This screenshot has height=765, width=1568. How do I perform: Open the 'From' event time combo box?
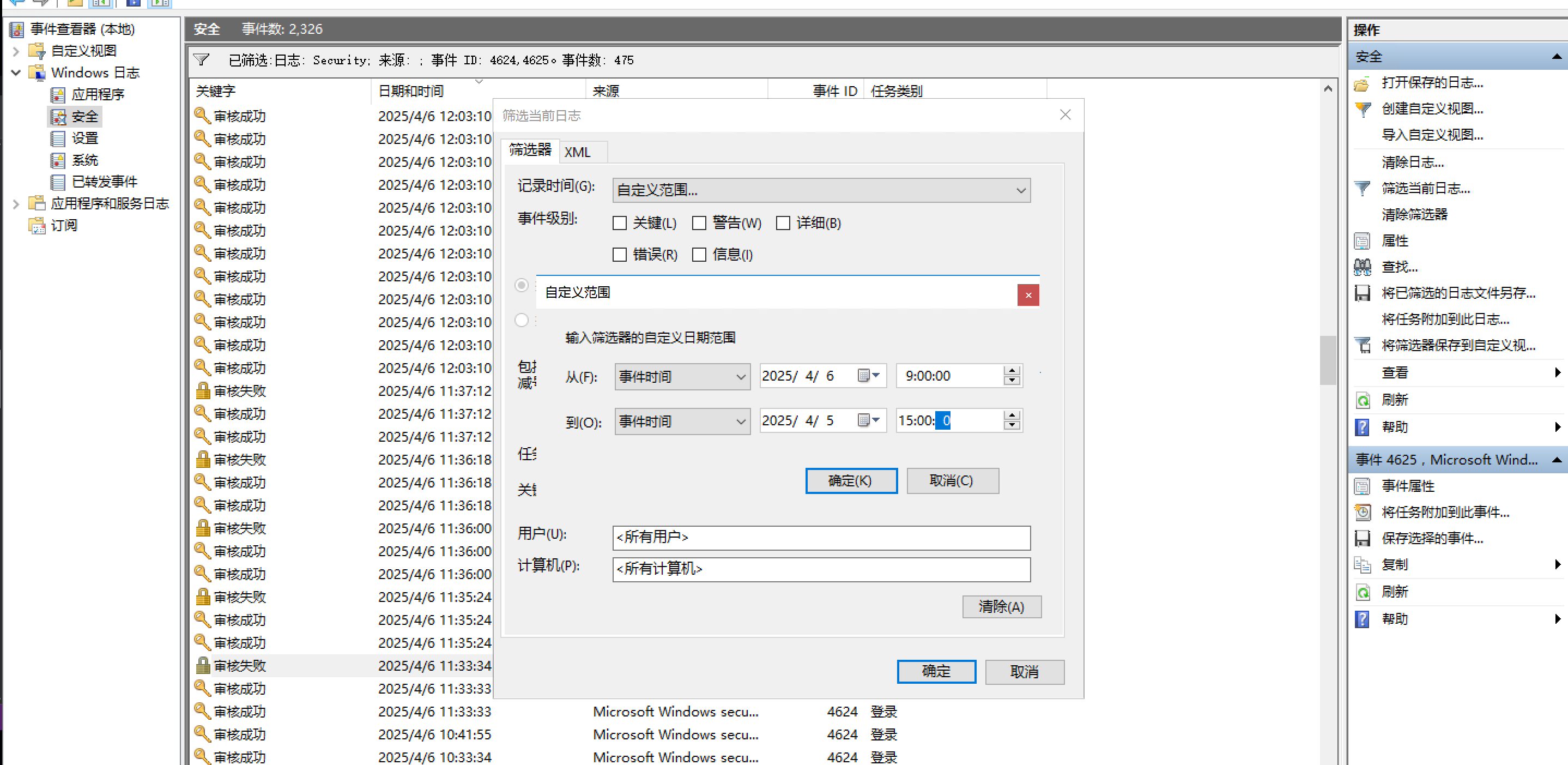[682, 376]
